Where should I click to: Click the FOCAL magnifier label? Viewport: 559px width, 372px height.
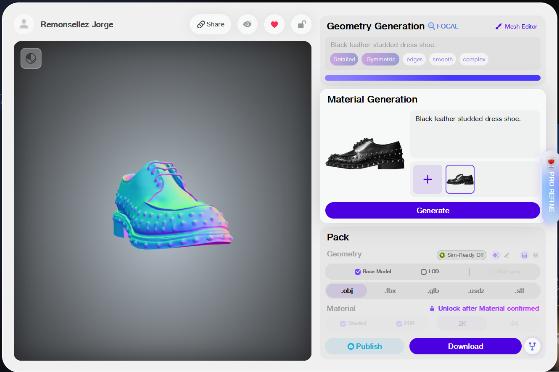(x=443, y=26)
